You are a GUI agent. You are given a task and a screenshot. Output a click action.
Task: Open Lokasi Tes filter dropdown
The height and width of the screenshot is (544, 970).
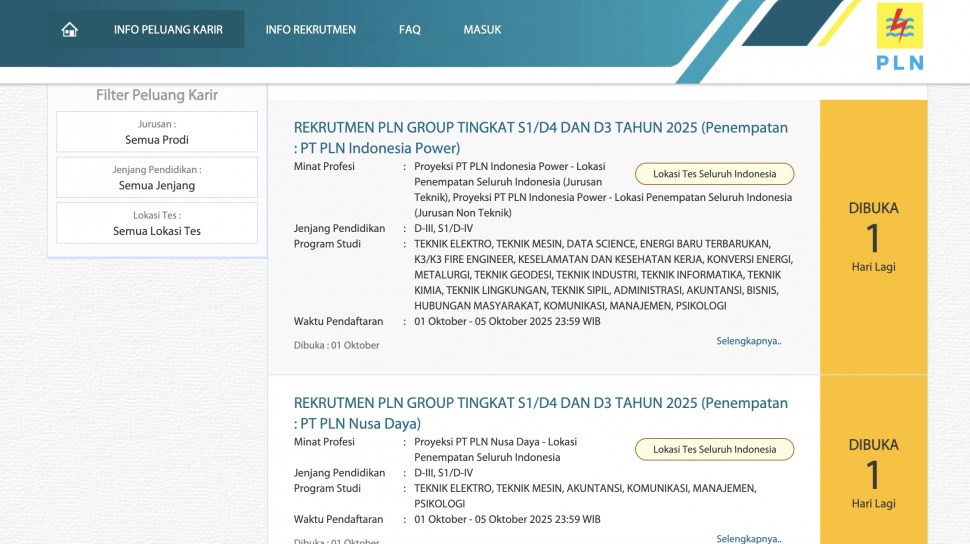click(x=157, y=223)
